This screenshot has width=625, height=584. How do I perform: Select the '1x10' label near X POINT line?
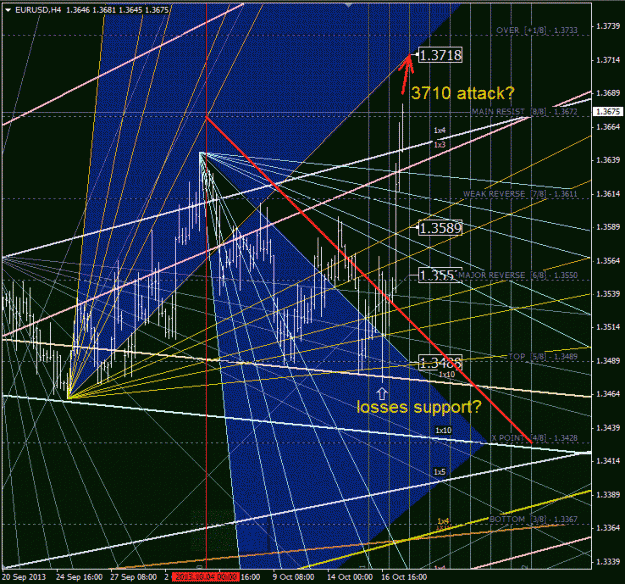tap(443, 430)
